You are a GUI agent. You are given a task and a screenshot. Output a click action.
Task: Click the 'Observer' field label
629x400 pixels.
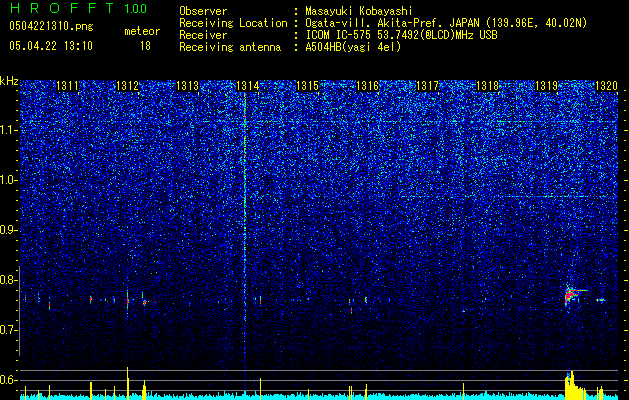coord(203,11)
